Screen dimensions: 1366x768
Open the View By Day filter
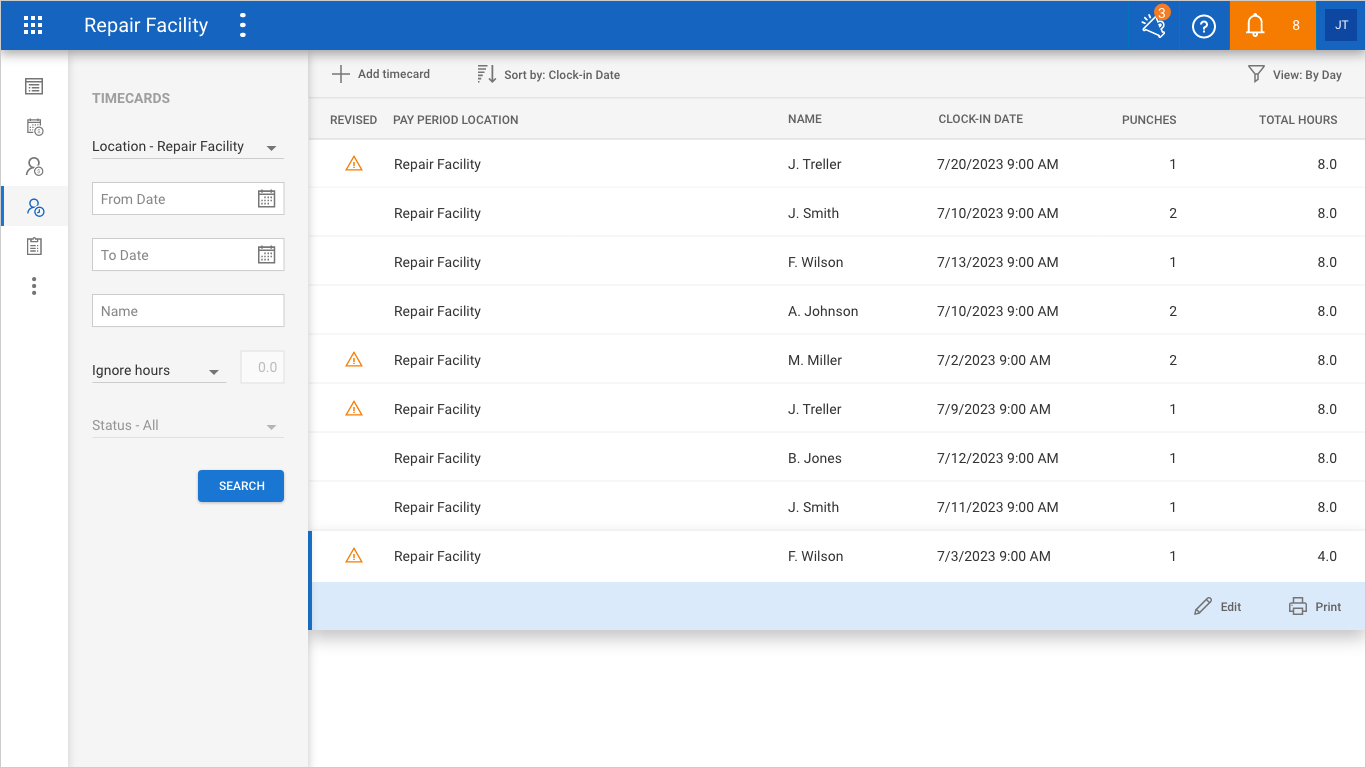1294,74
